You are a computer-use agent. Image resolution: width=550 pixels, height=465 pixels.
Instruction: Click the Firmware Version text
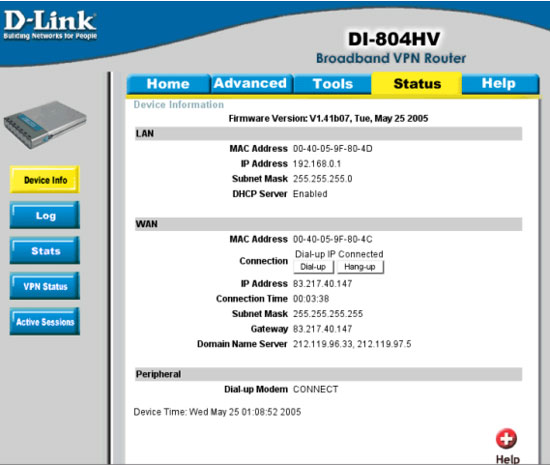[328, 119]
